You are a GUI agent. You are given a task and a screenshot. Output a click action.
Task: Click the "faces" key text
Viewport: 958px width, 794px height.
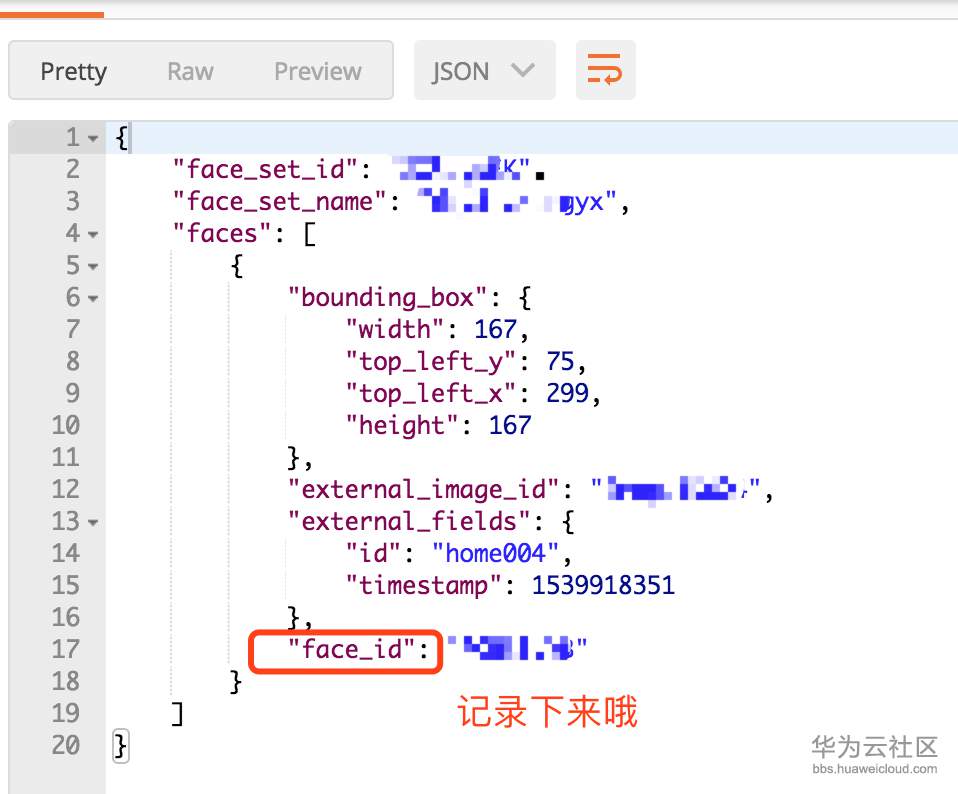coord(222,233)
